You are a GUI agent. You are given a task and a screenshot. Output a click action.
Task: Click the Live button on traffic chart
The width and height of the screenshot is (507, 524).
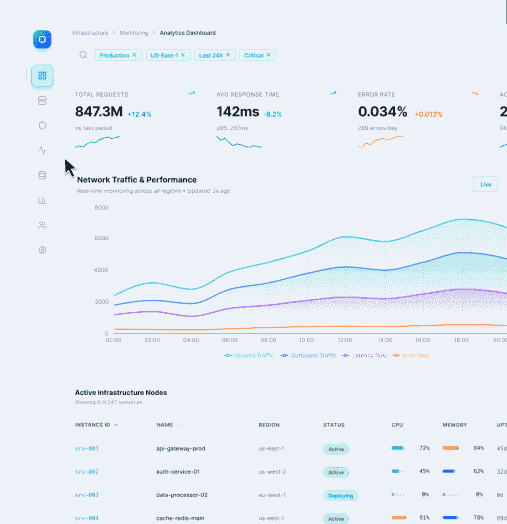click(485, 184)
